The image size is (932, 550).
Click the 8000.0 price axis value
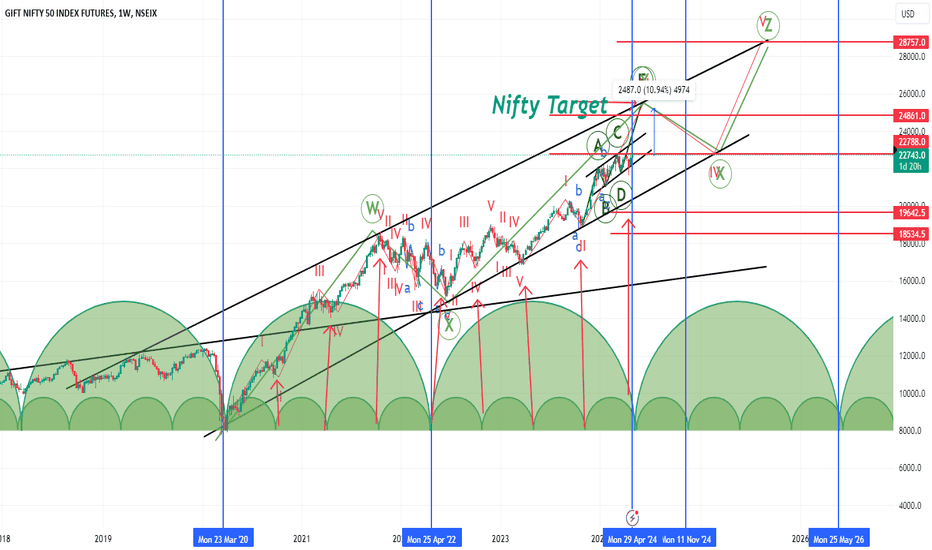(x=912, y=430)
